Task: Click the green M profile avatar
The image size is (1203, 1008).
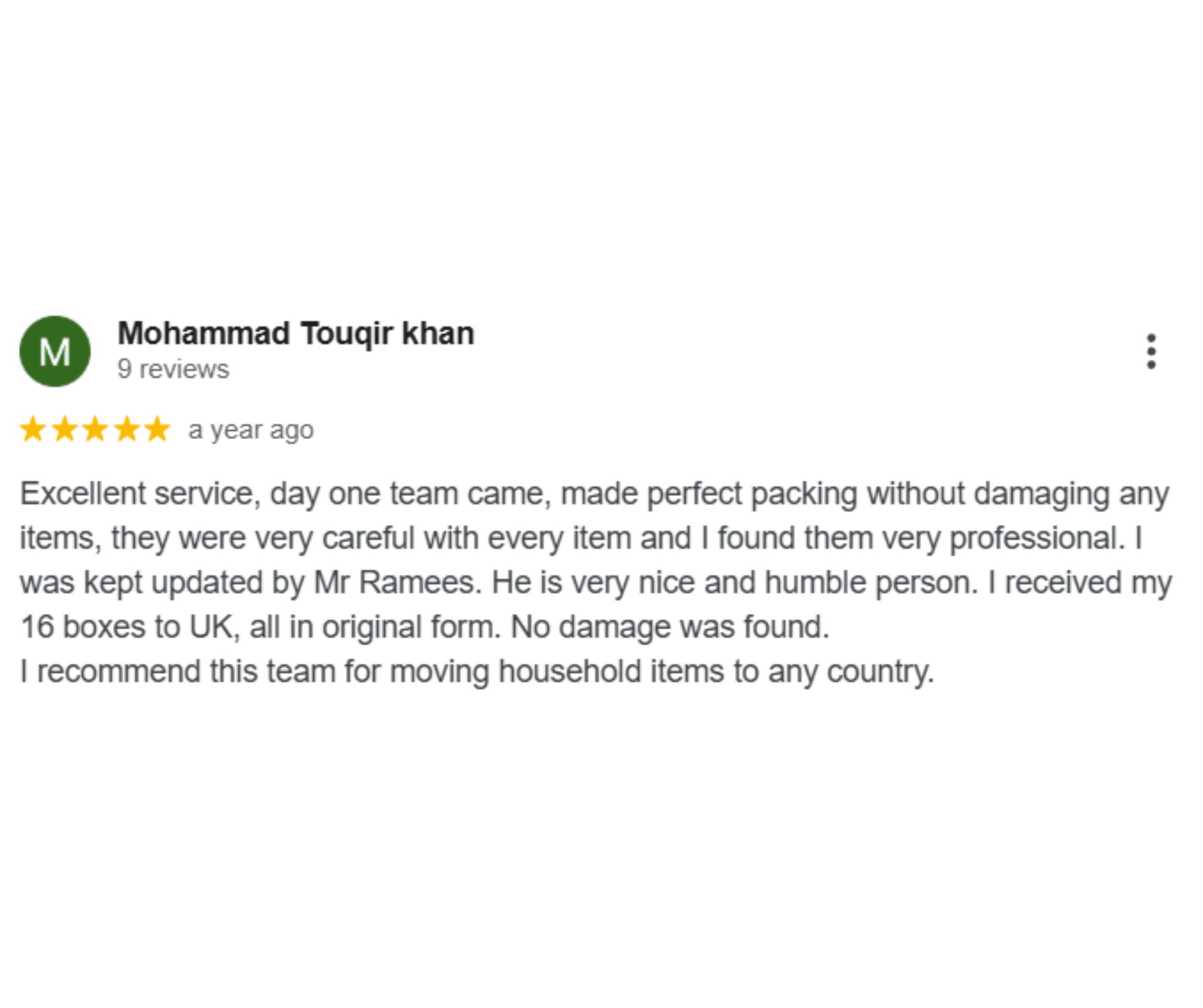Action: coord(55,351)
